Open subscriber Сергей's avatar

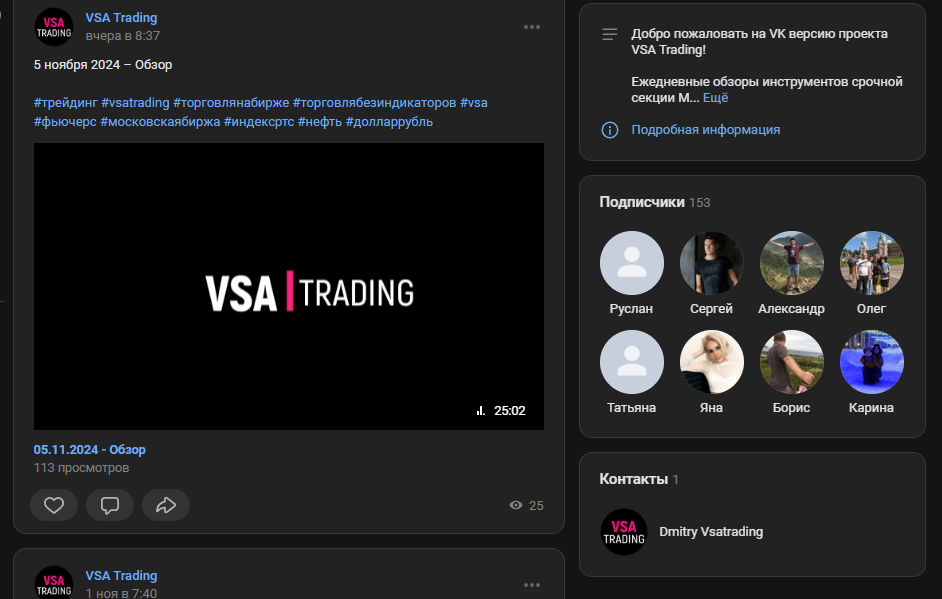(711, 263)
